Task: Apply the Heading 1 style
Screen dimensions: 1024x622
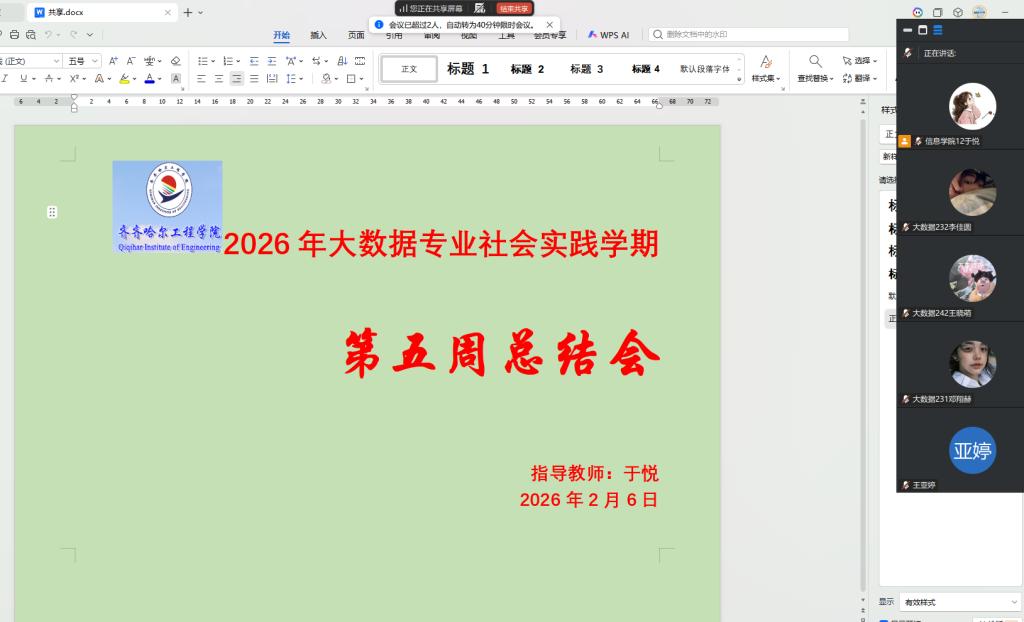Action: click(x=467, y=69)
